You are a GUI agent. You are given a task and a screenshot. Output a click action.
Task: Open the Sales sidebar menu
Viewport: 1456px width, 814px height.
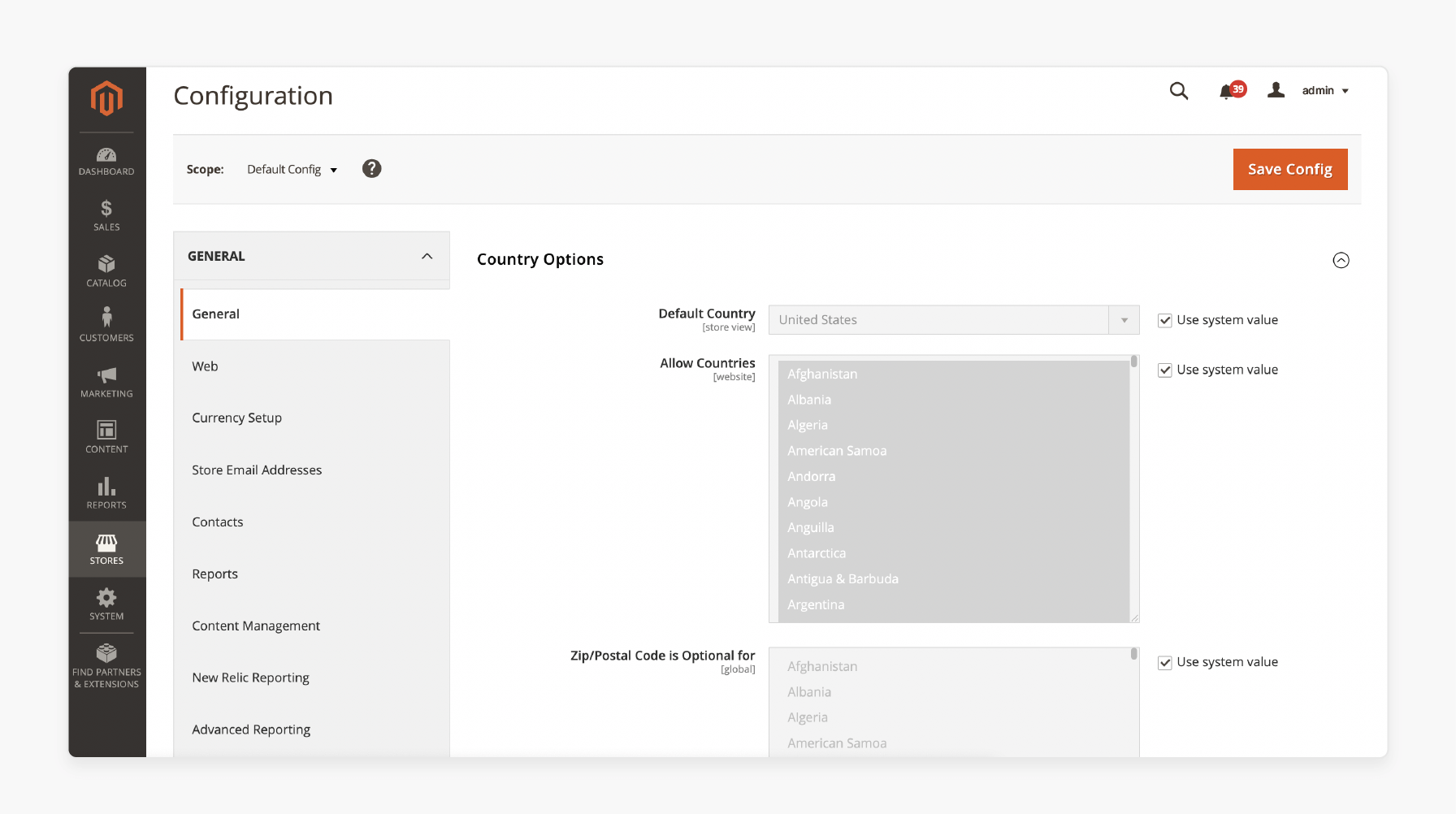coord(106,216)
